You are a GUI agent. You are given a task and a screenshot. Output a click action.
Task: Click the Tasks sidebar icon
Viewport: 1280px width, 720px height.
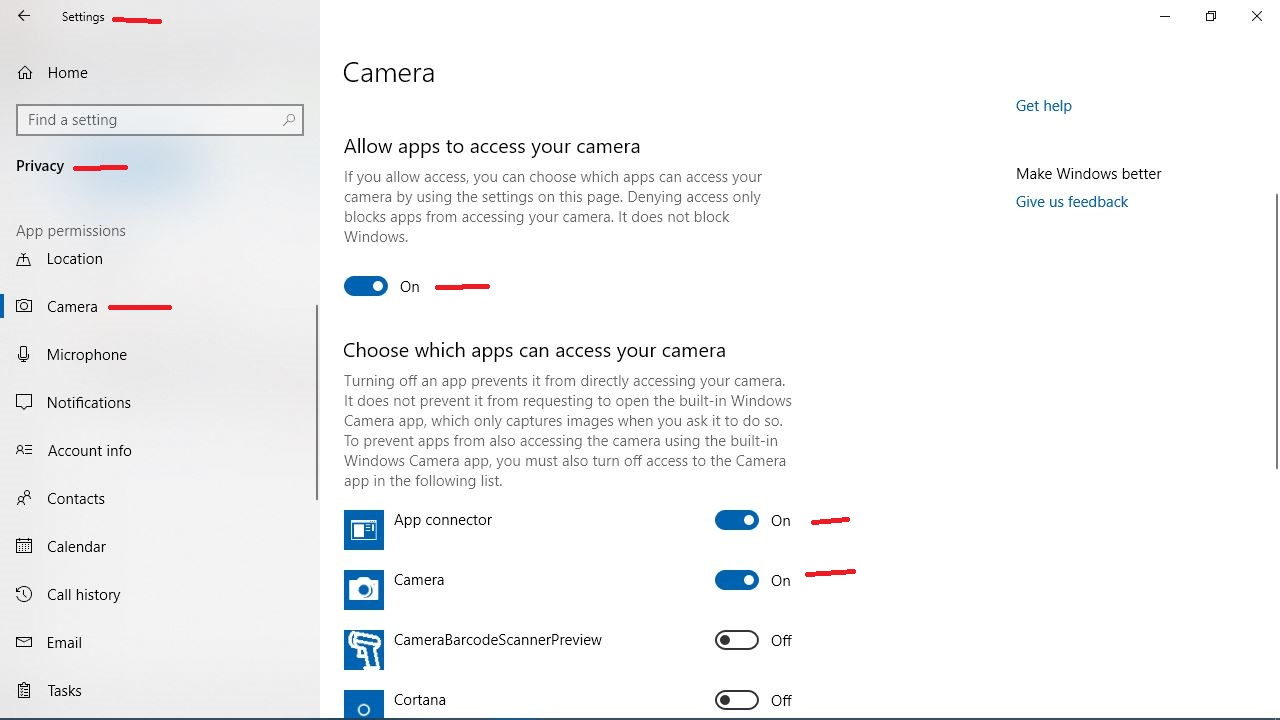click(x=25, y=690)
